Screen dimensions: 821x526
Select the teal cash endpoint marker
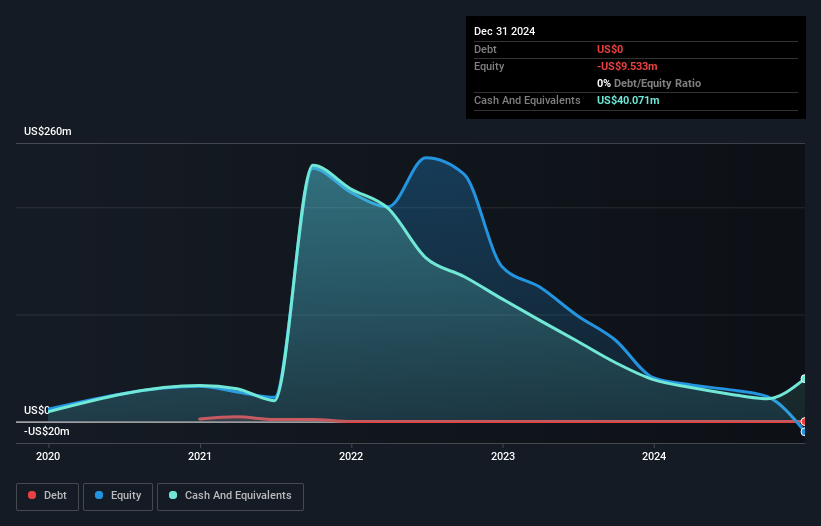[804, 379]
